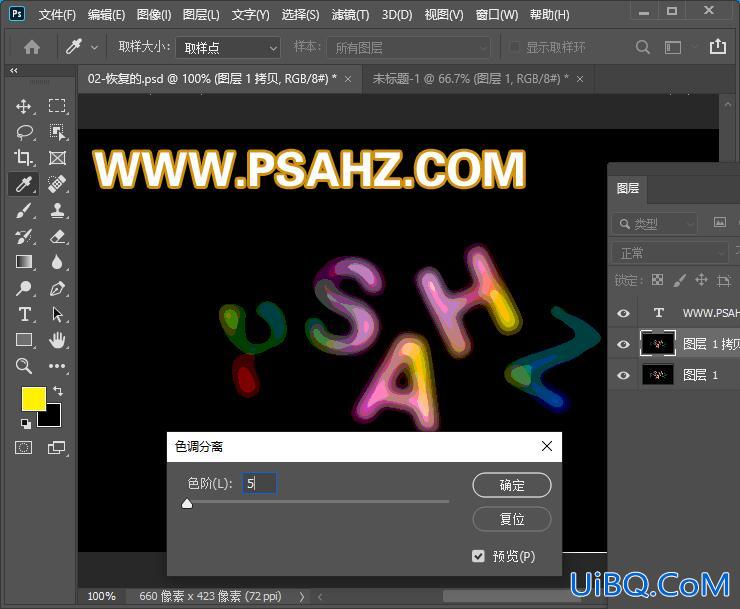Enable the Show Sampling Ring checkbox

click(515, 47)
